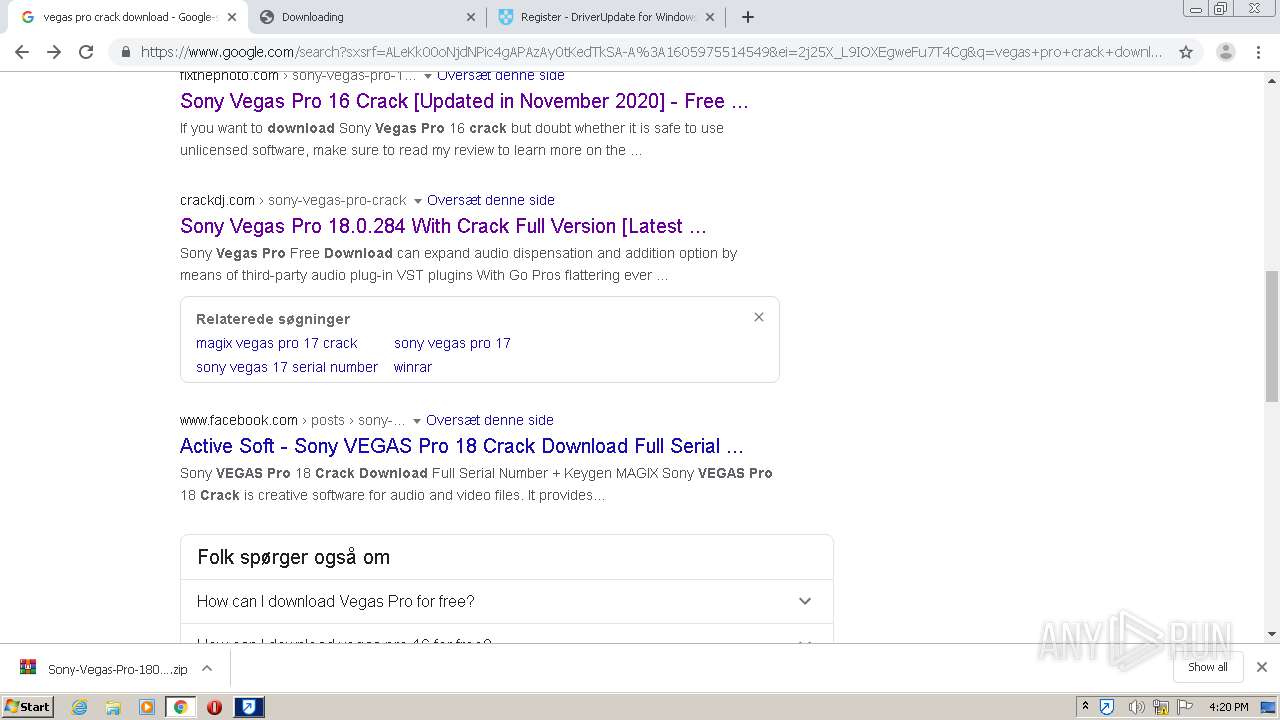The height and width of the screenshot is (720, 1280).
Task: Search related: sony vegas 17 serial number
Action: (x=287, y=367)
